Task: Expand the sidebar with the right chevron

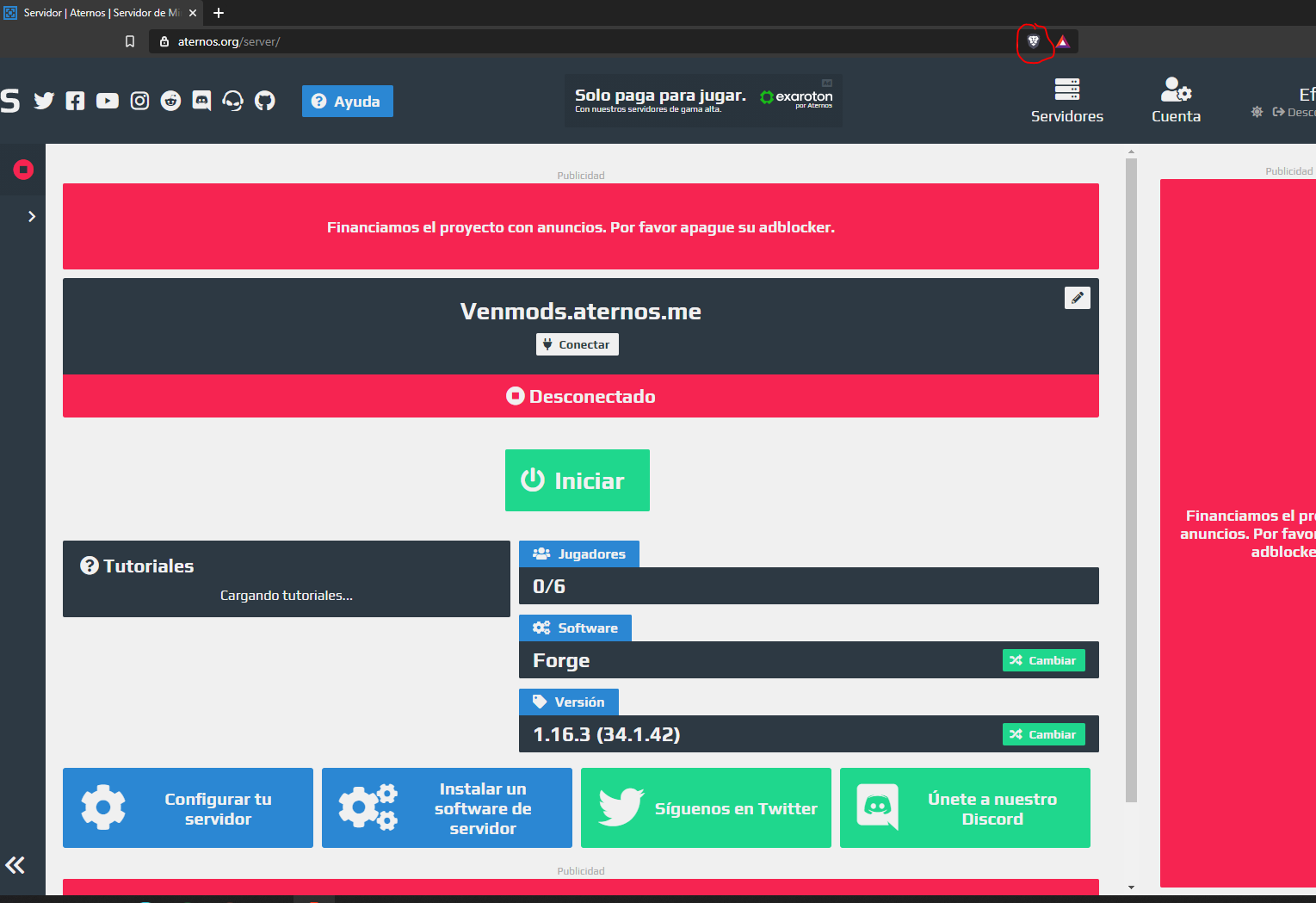Action: pos(32,216)
